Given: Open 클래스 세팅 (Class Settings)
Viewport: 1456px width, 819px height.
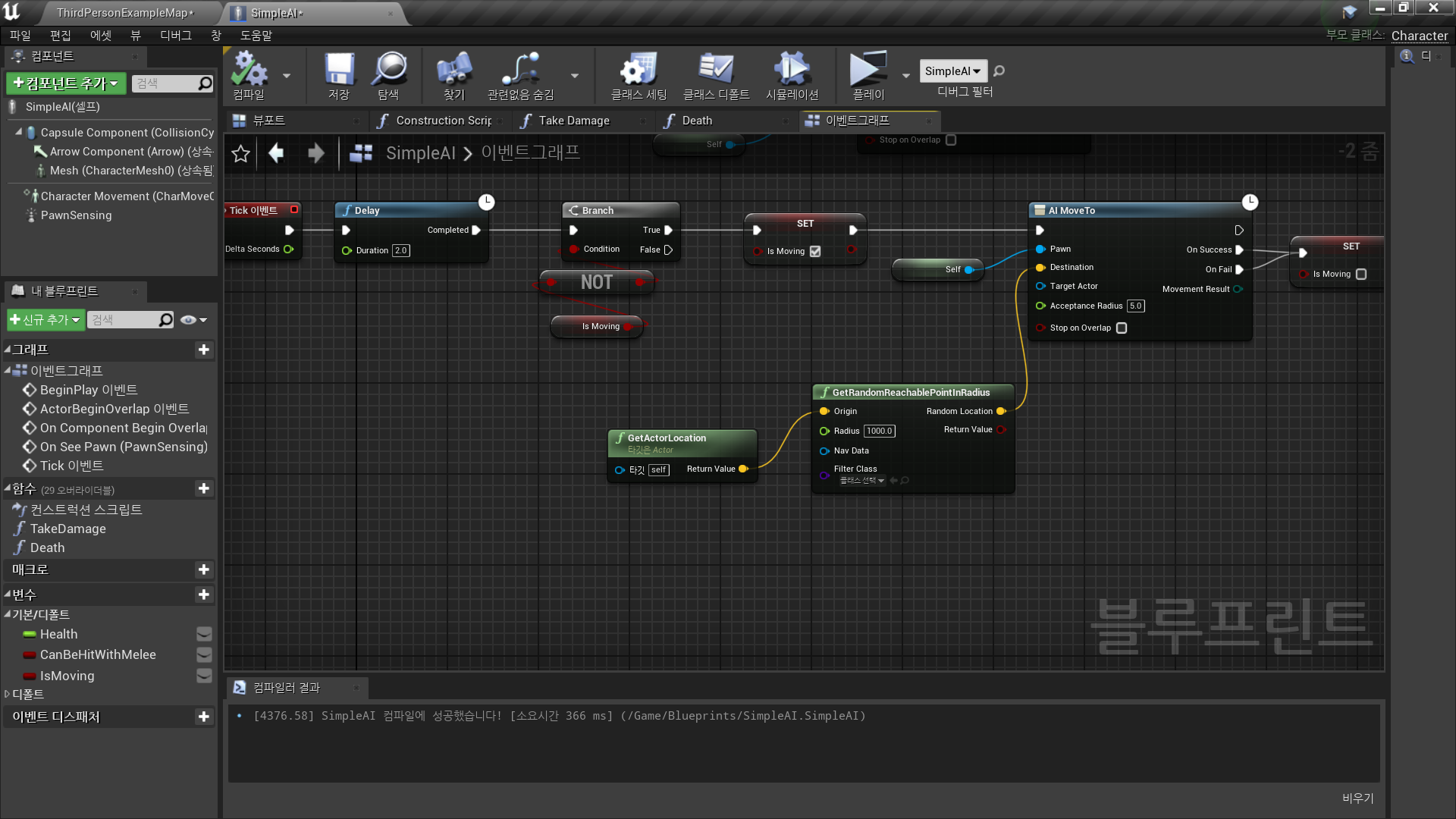Looking at the screenshot, I should pyautogui.click(x=638, y=74).
